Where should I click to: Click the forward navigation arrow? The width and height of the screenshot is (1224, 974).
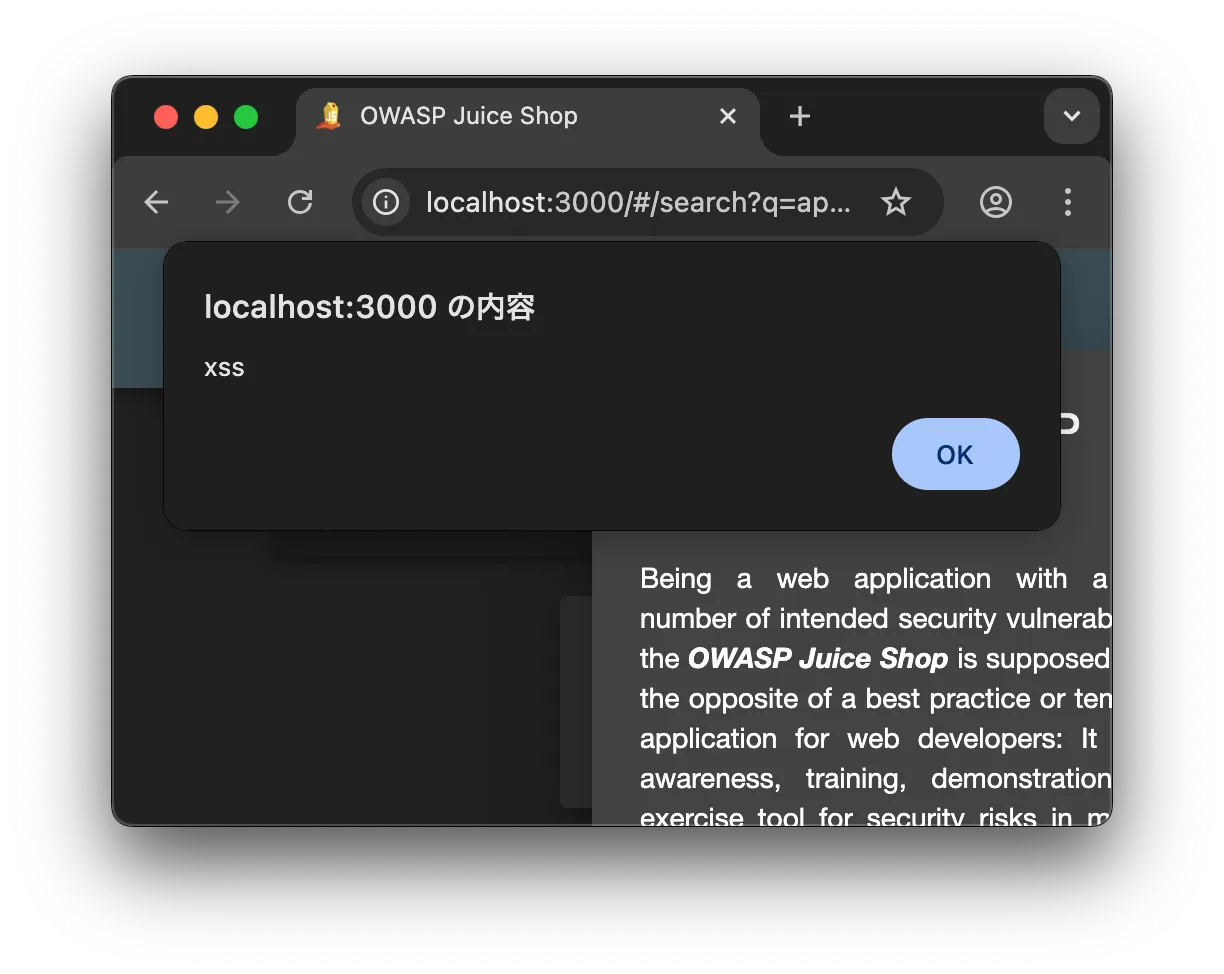click(228, 203)
